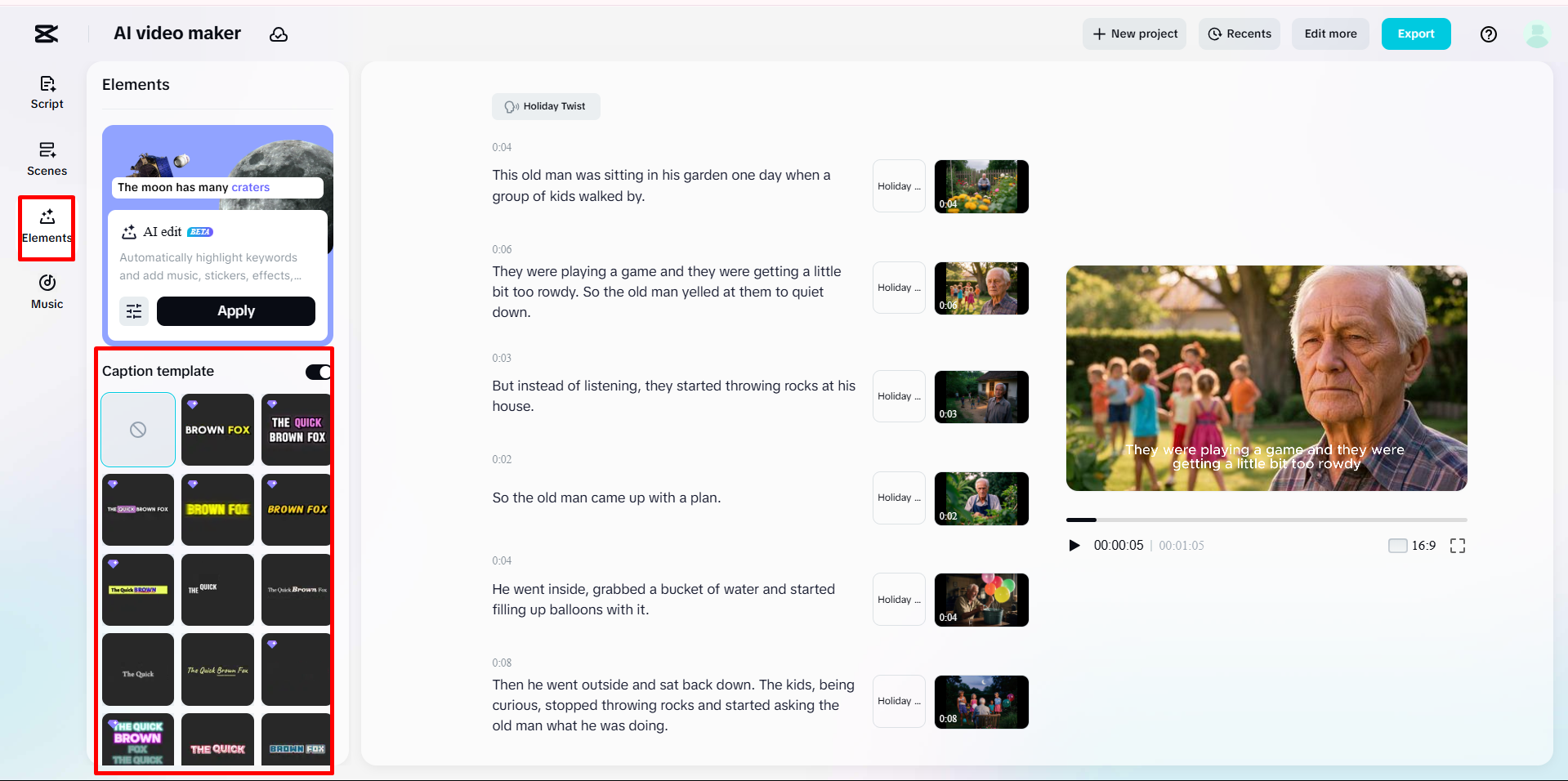
Task: Click the cloud sync icon beside AI video maker
Action: coord(279,34)
